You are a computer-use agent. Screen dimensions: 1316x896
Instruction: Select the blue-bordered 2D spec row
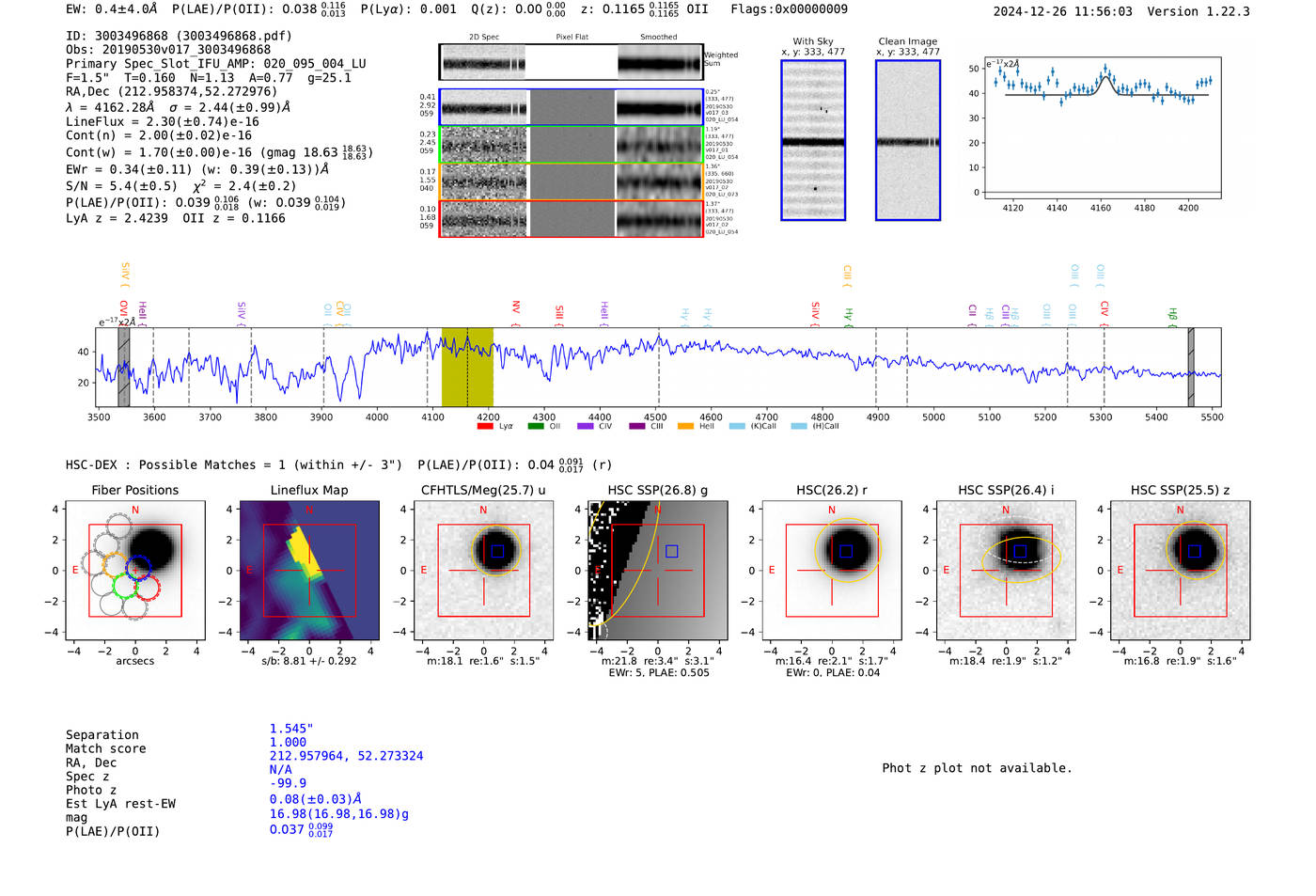click(x=572, y=108)
